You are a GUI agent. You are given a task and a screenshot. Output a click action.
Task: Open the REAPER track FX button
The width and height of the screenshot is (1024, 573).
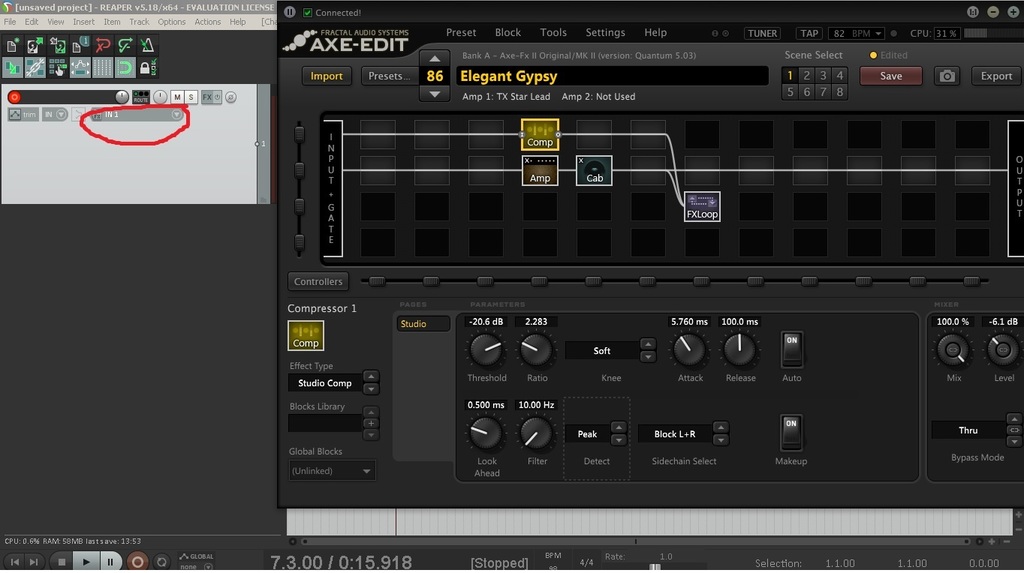(207, 97)
